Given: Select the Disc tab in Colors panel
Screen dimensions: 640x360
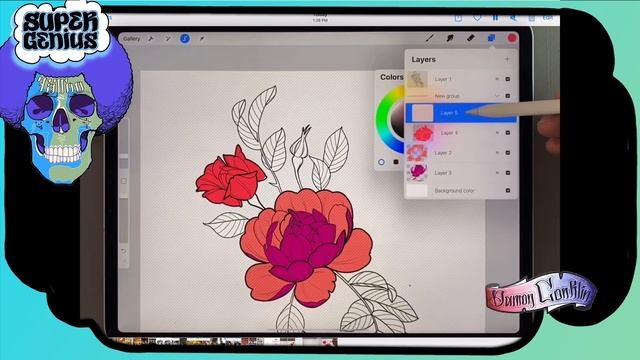Looking at the screenshot, I should point(381,162).
